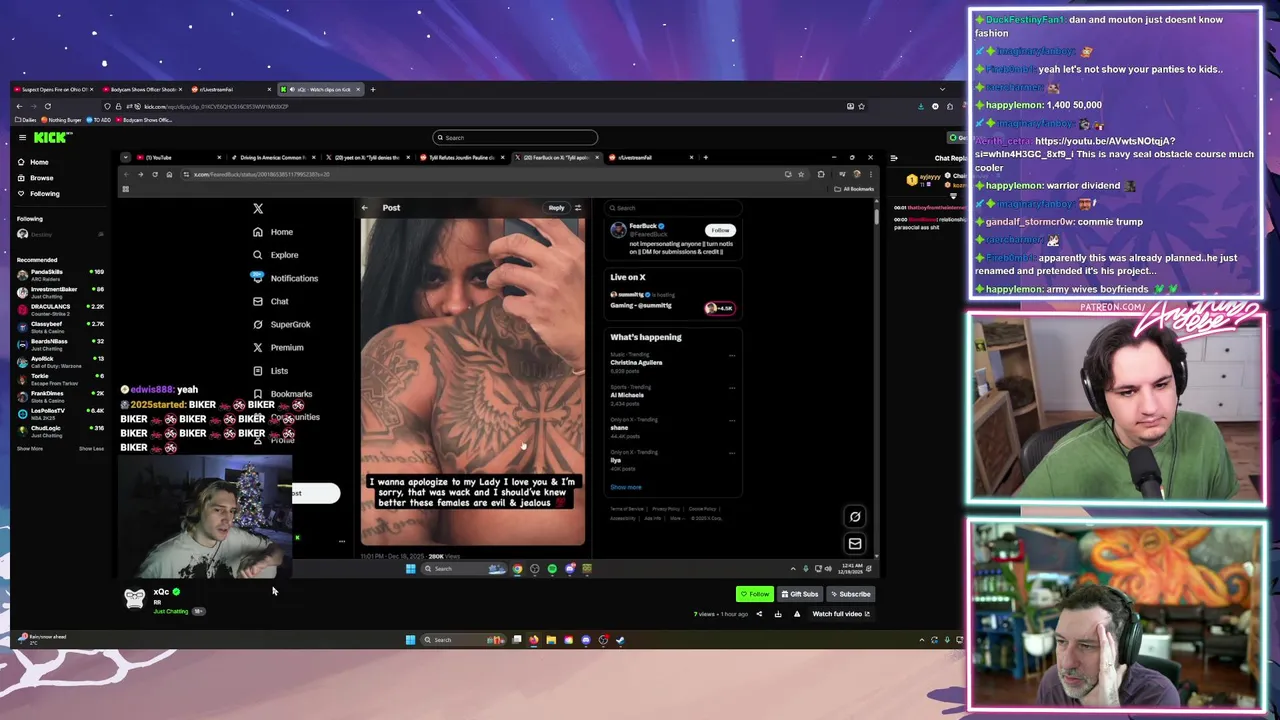1280x720 pixels.
Task: Collapse recommended list with Show Less
Action: click(x=91, y=448)
